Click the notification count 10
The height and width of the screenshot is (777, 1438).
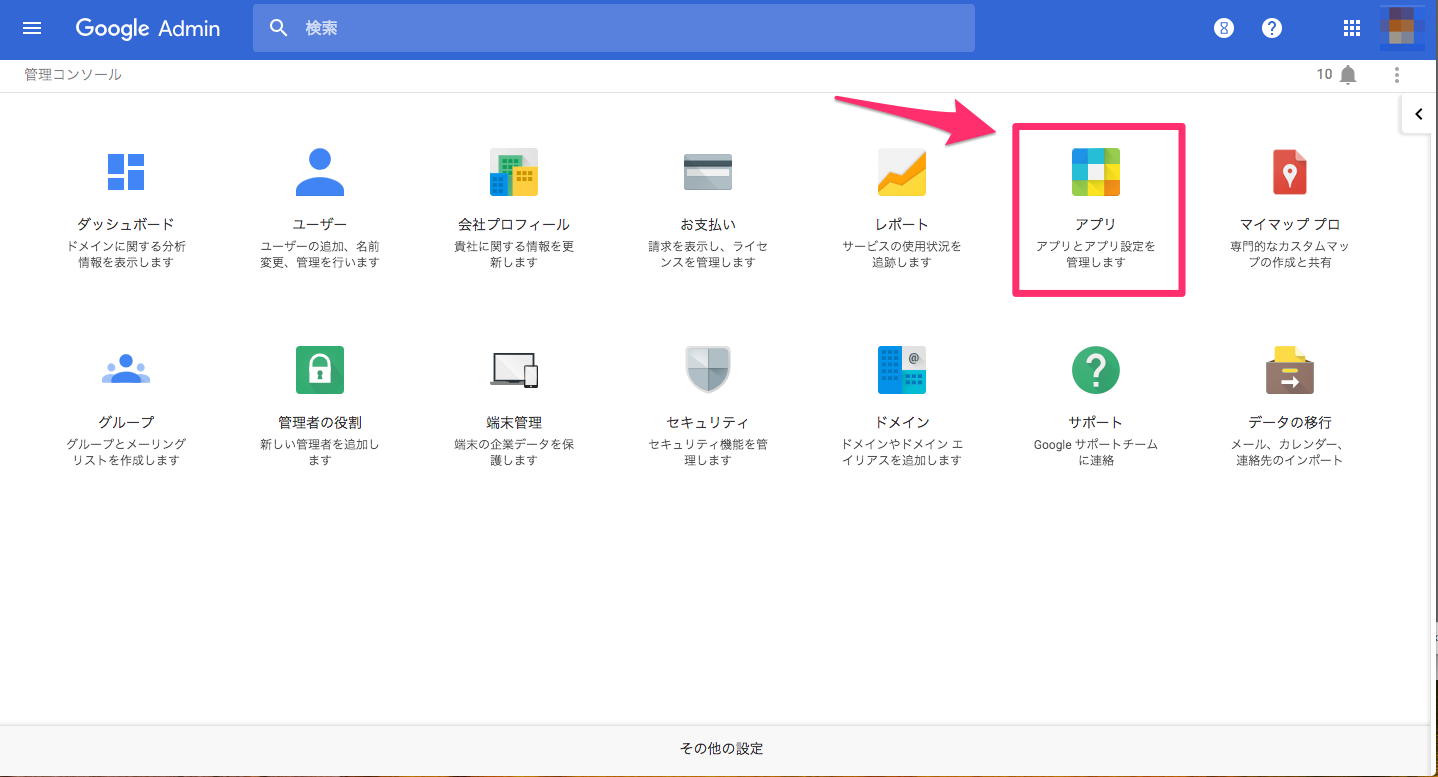1324,75
